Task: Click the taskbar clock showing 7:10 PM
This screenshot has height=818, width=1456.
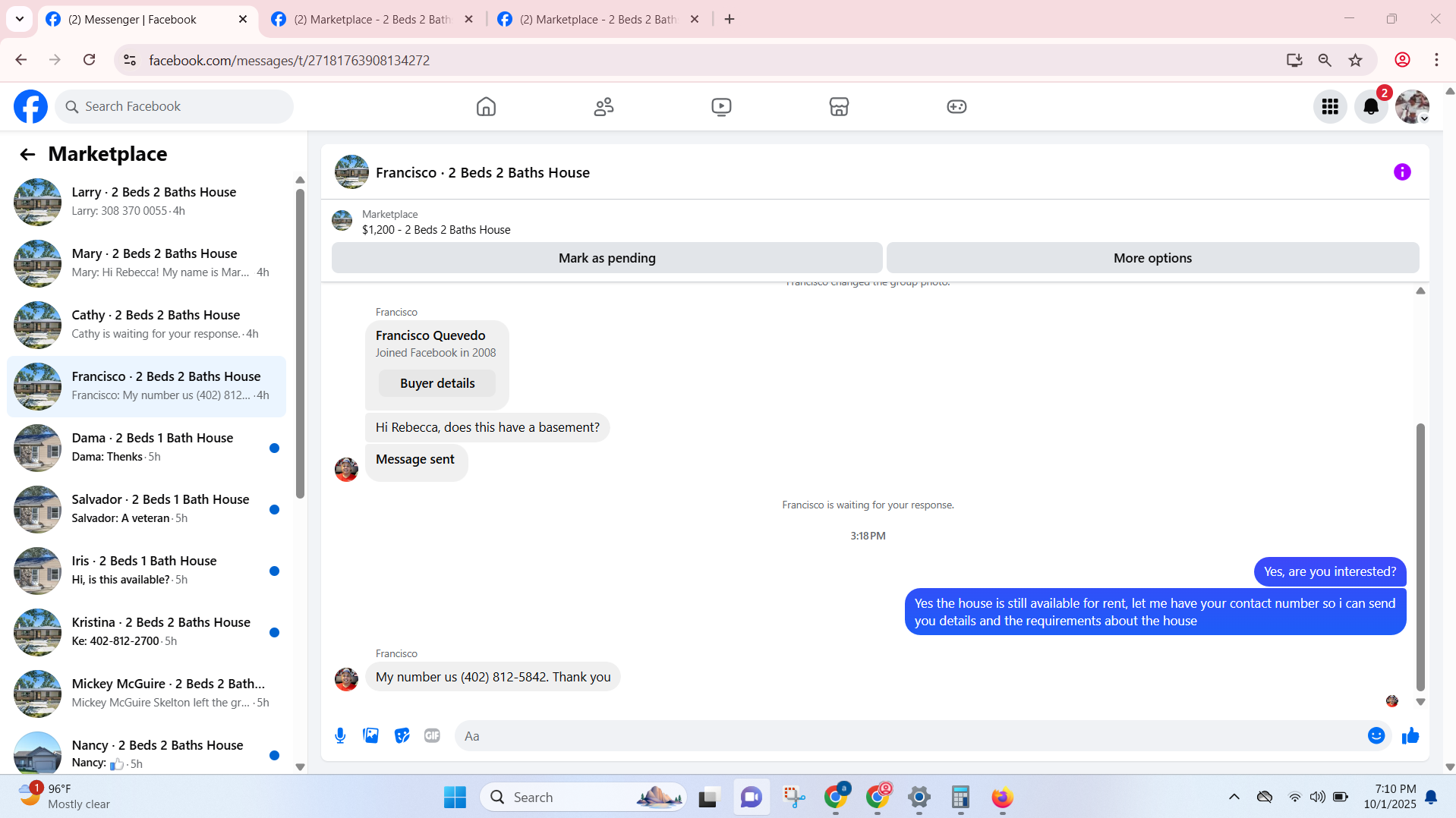Action: (1389, 797)
